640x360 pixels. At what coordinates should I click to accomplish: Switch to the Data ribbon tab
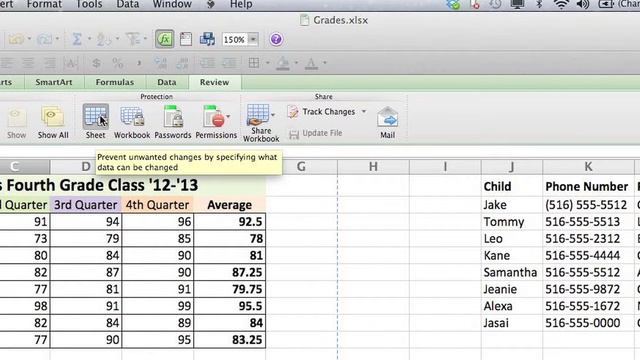click(x=167, y=82)
